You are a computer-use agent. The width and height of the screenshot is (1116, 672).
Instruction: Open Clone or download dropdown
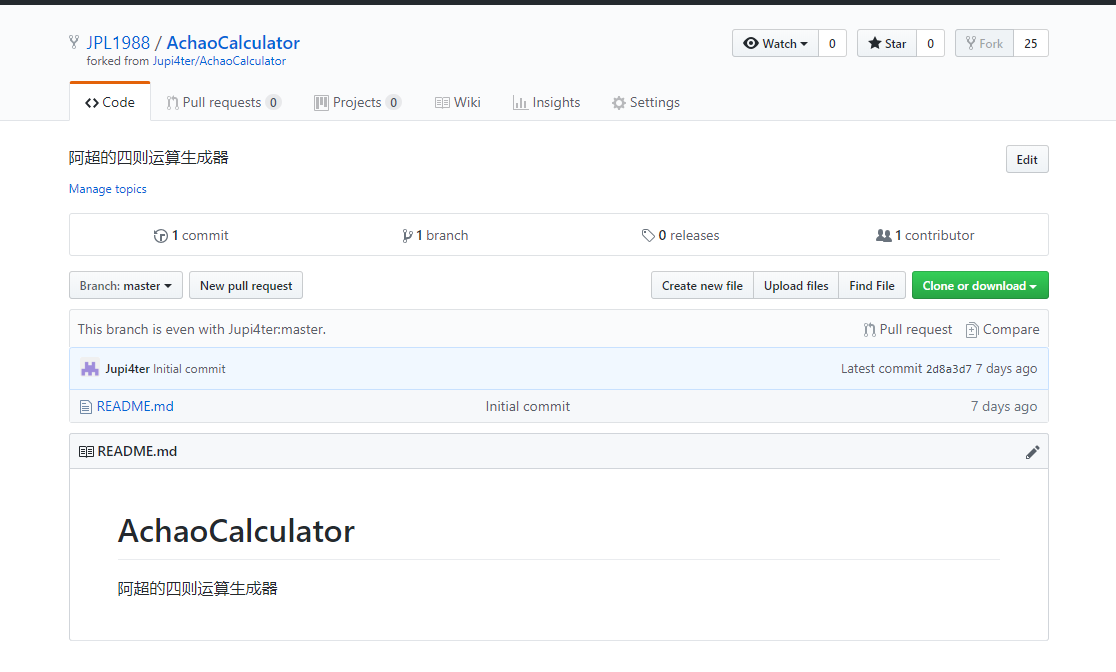tap(980, 285)
